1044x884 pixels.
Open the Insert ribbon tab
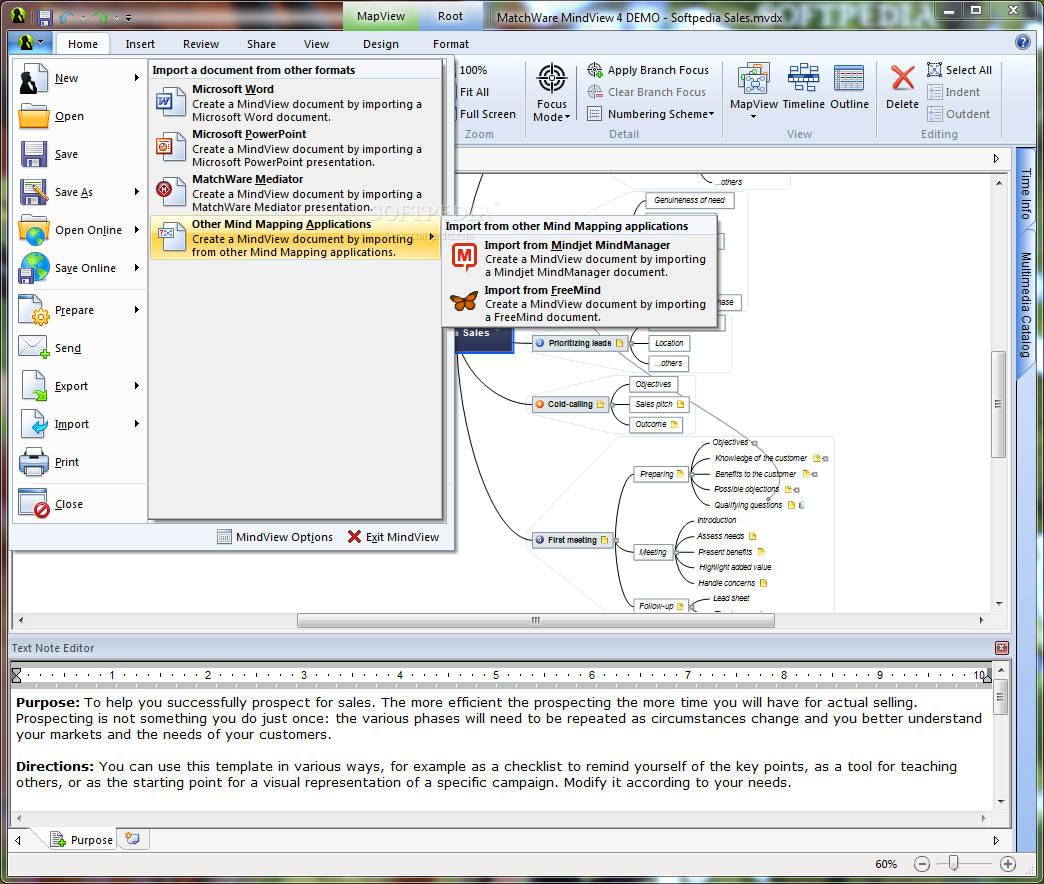[140, 44]
